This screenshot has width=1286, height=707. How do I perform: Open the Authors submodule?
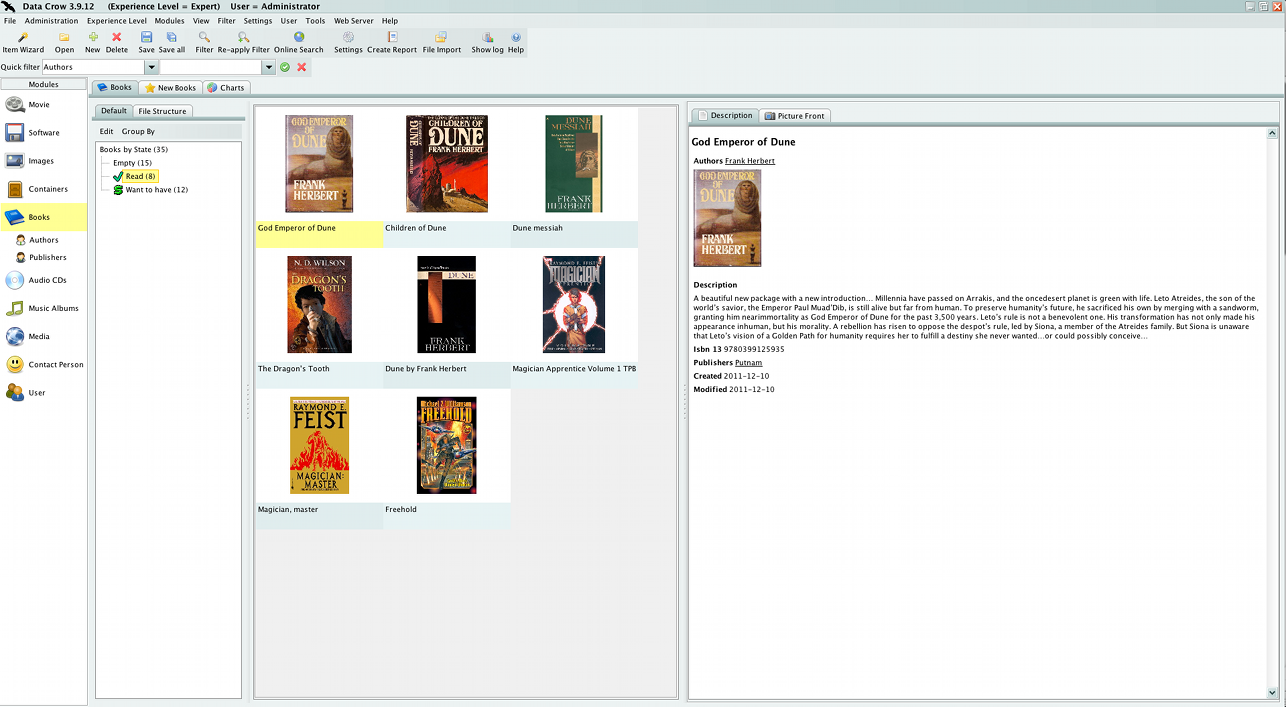coord(37,240)
